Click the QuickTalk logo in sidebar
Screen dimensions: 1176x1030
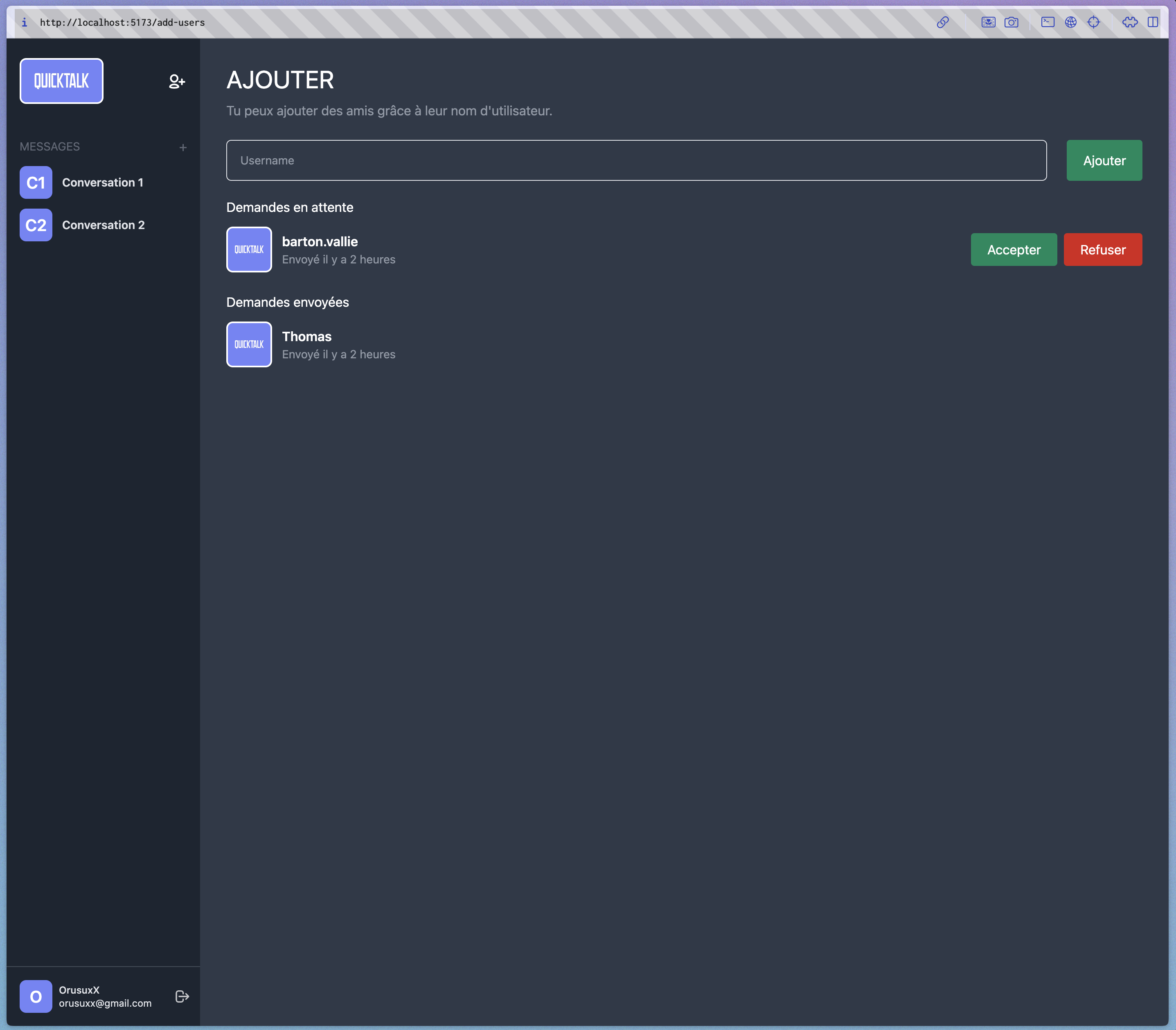tap(61, 81)
